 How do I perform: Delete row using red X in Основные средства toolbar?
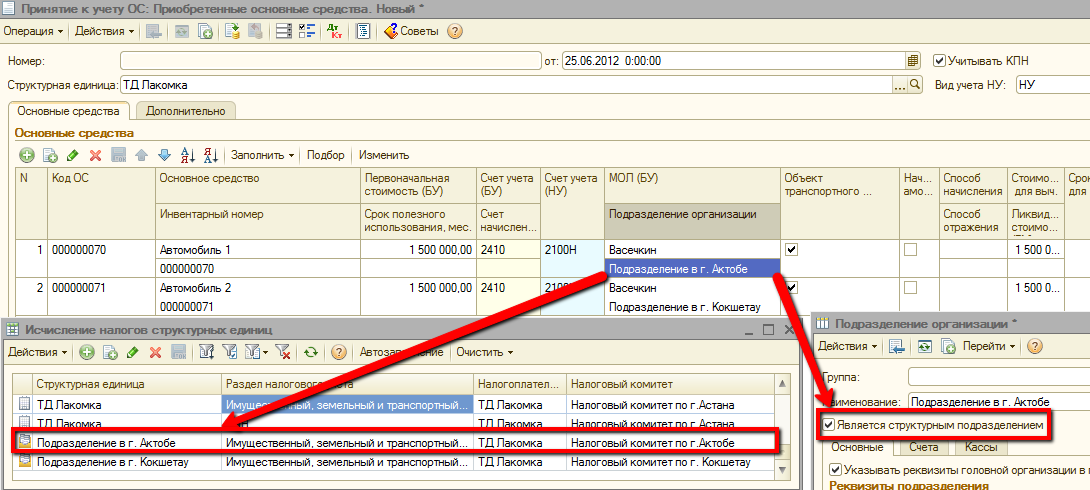pyautogui.click(x=96, y=155)
